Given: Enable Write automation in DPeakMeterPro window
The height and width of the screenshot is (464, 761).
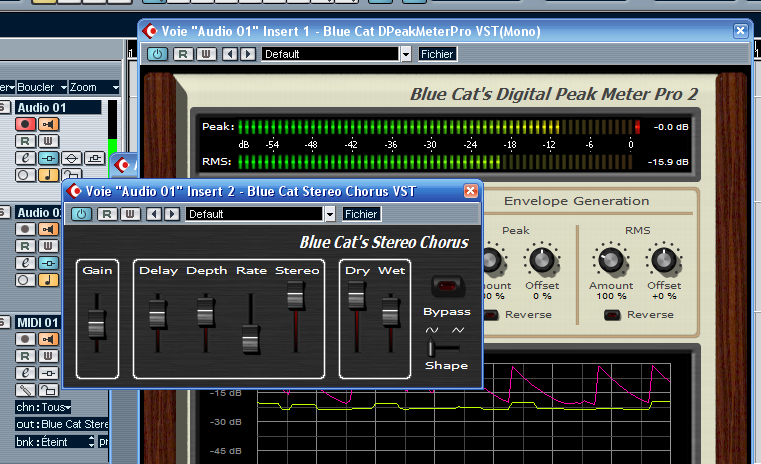Looking at the screenshot, I should pyautogui.click(x=206, y=54).
